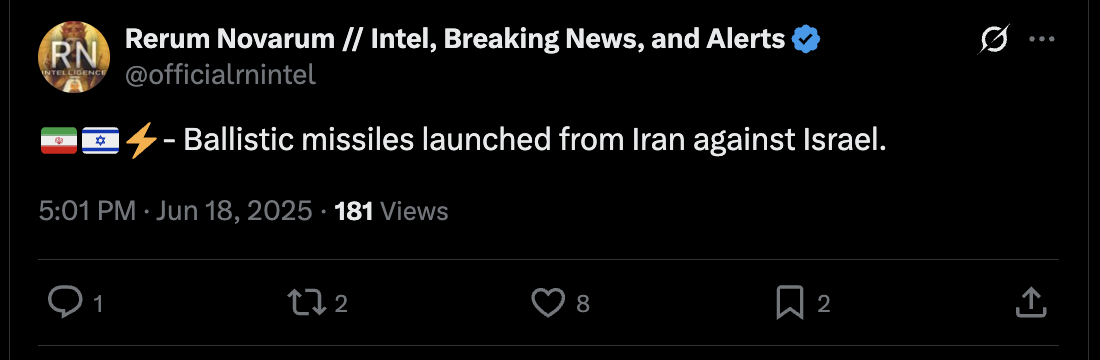The image size is (1100, 360).
Task: Open the reply speech bubble icon
Action: tap(65, 302)
